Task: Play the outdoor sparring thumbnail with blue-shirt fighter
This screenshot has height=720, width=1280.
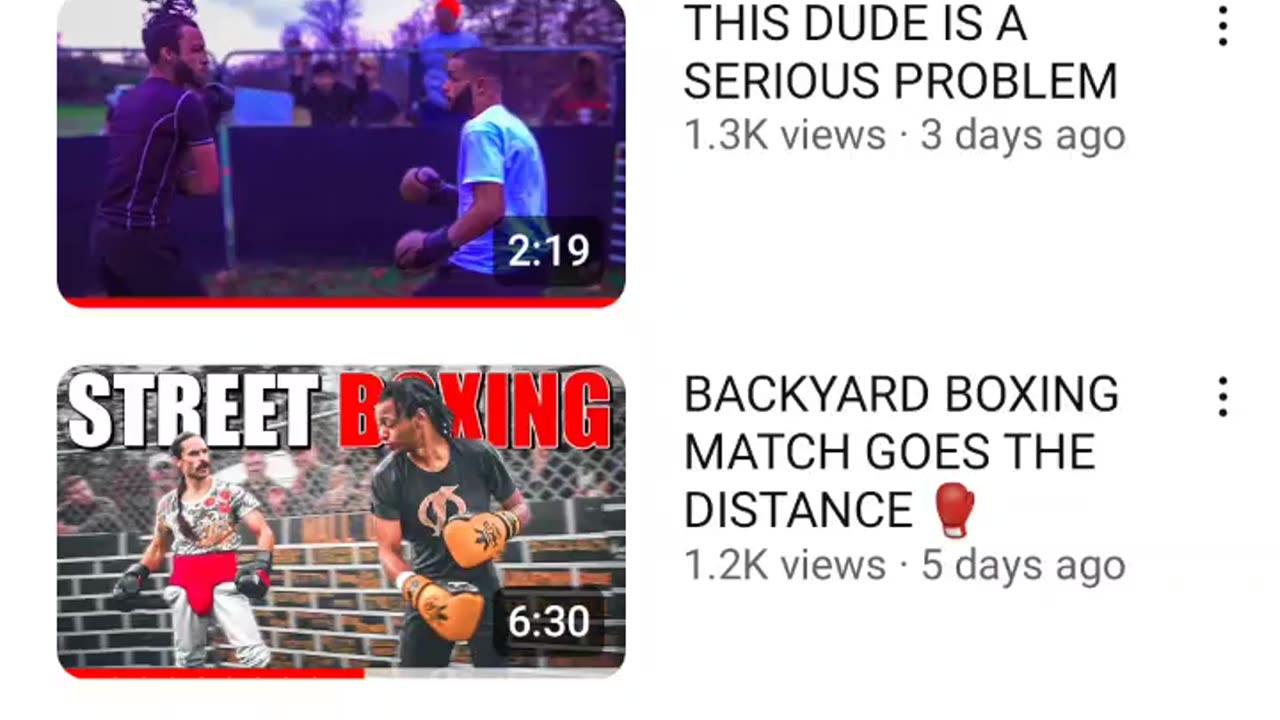Action: 341,152
